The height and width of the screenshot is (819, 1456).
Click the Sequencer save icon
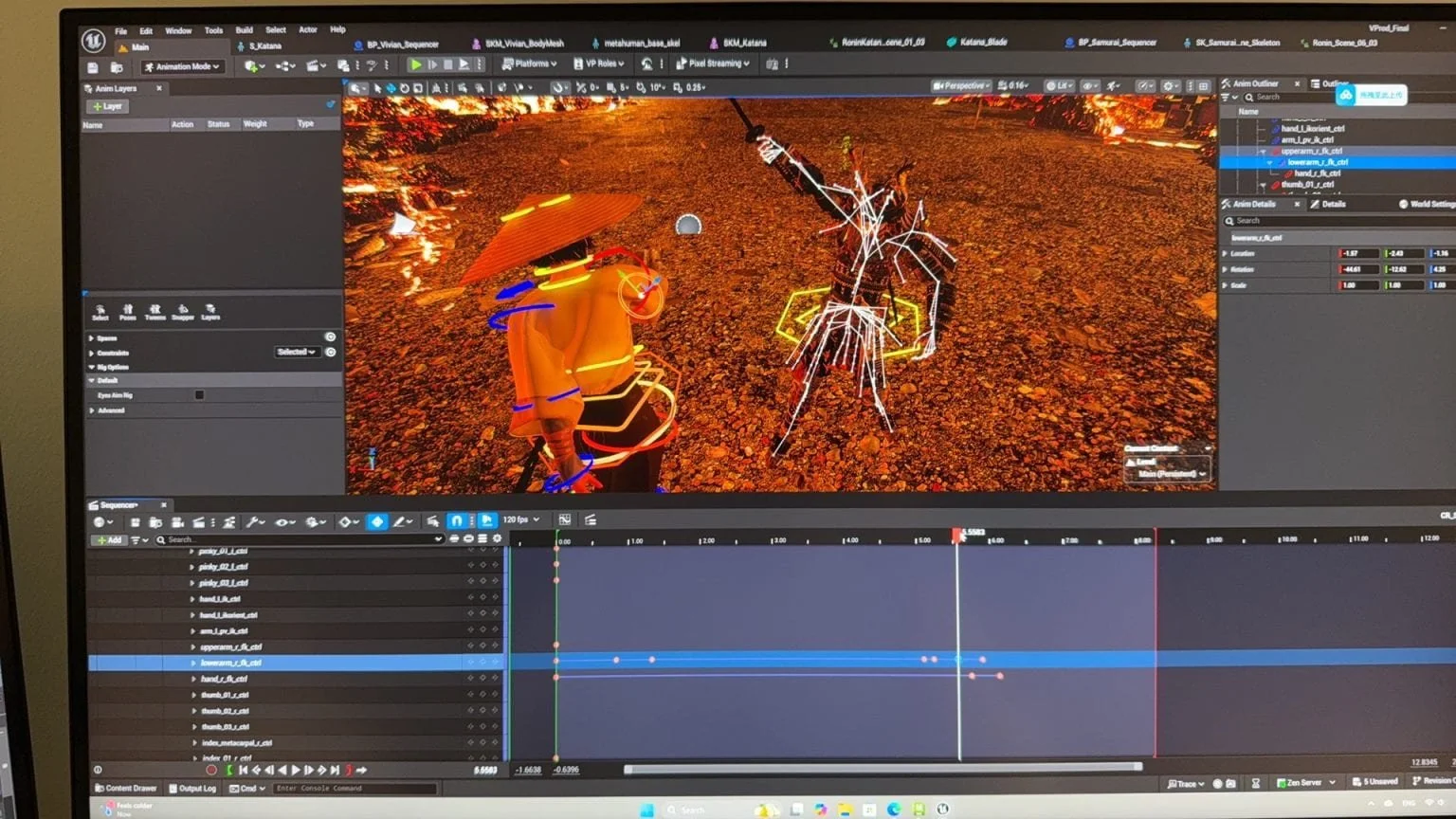(x=136, y=522)
